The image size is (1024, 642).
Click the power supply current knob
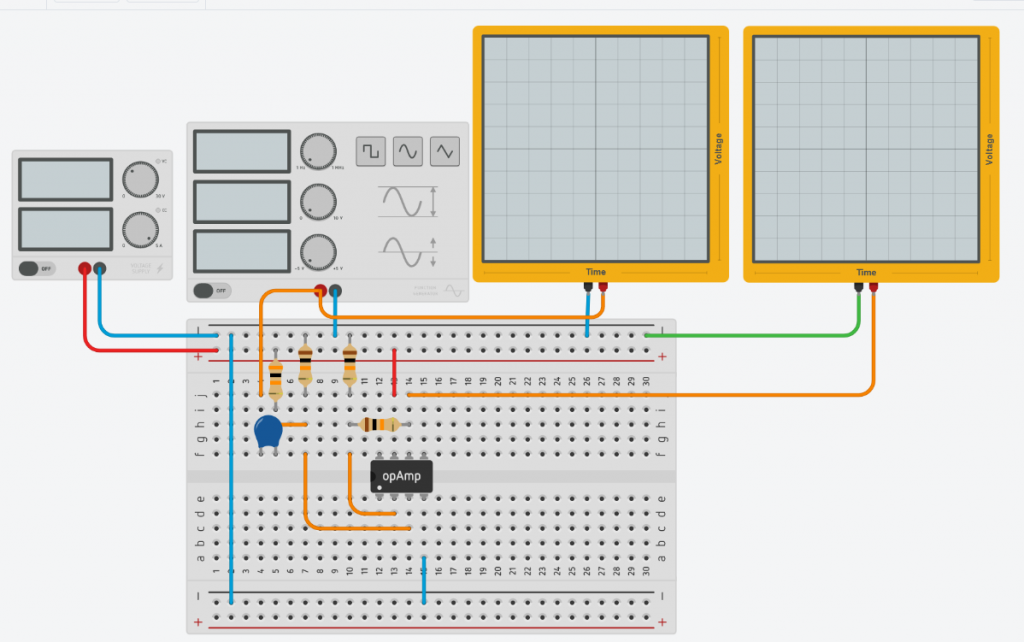(140, 229)
